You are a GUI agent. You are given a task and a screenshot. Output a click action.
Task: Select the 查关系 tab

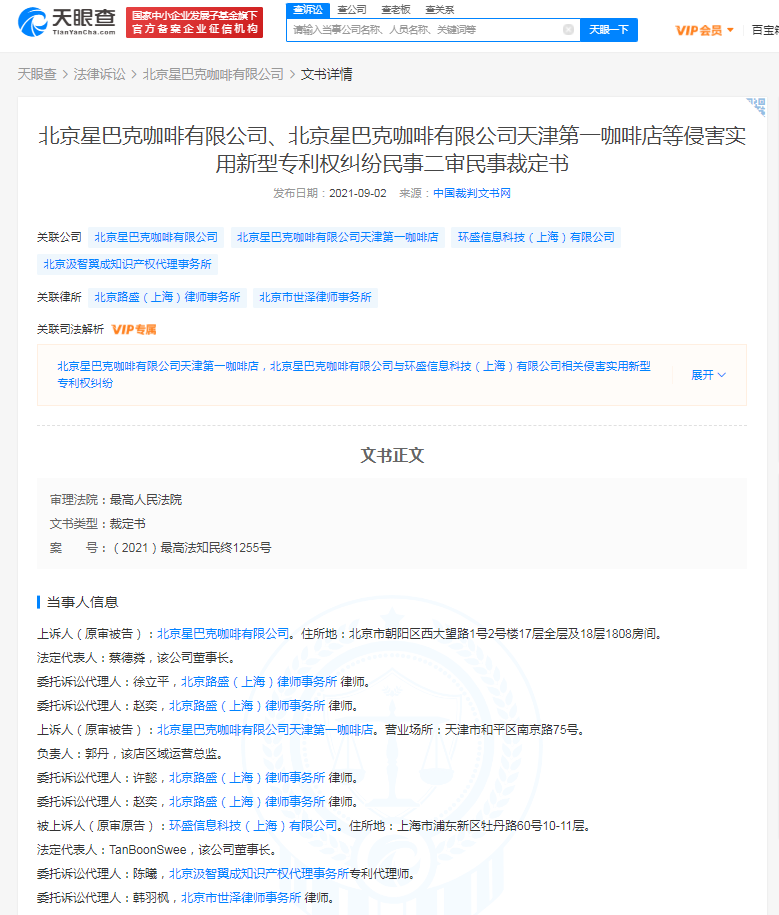click(439, 10)
